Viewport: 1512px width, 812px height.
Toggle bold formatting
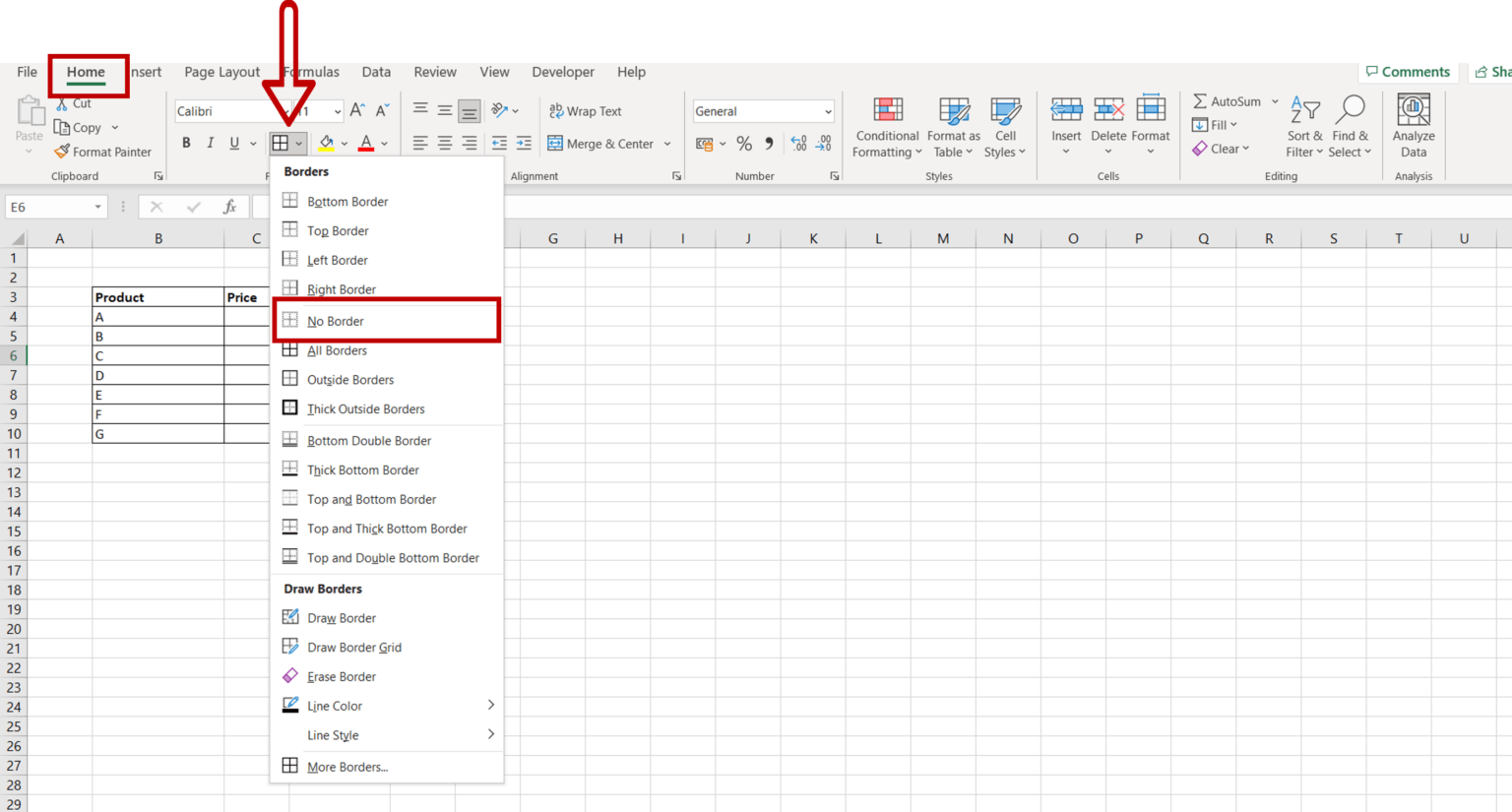(x=186, y=143)
